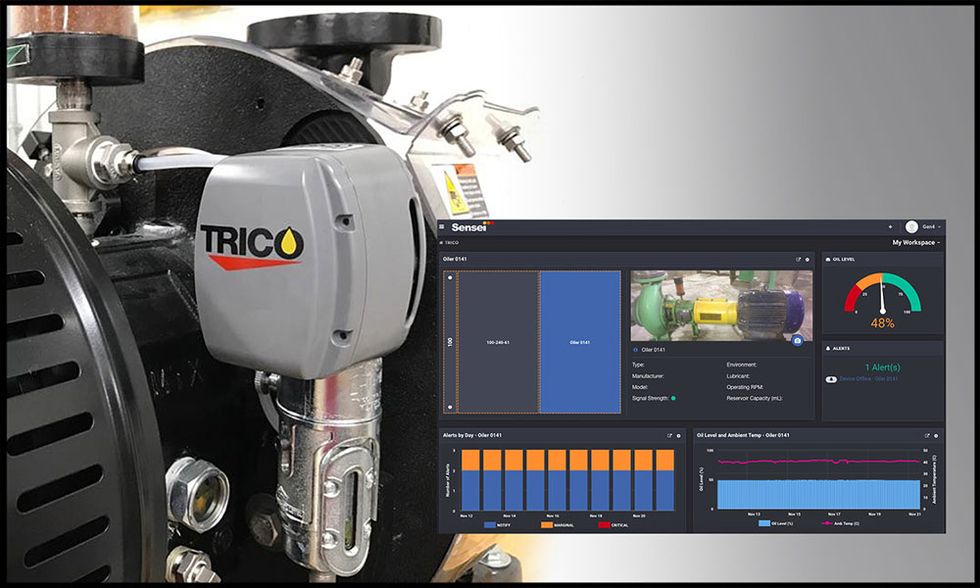Open the Device Offline - Oiler 0141 alert
Screen dimensions: 980x588
click(868, 379)
